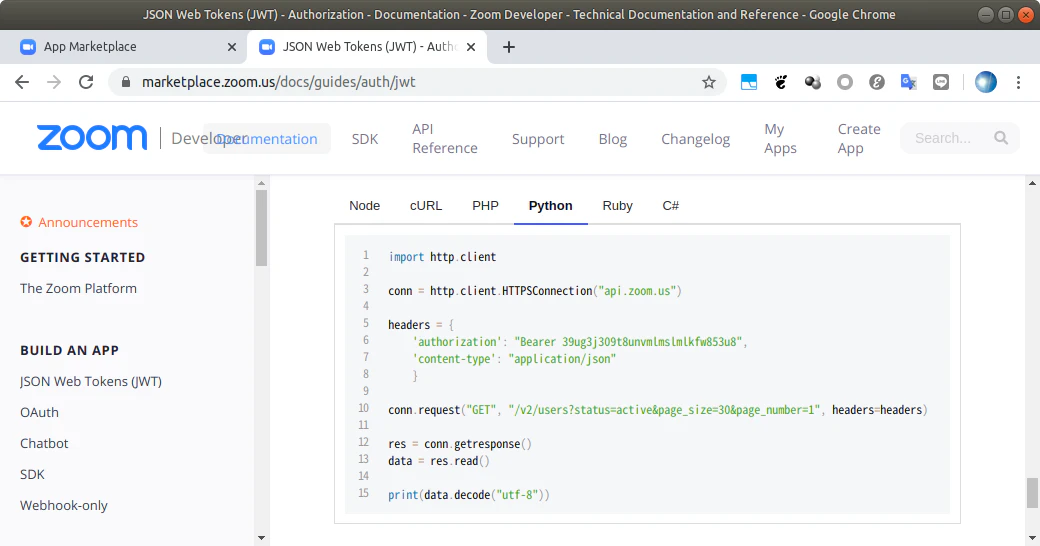Open the OAuth sidebar link

click(x=39, y=412)
